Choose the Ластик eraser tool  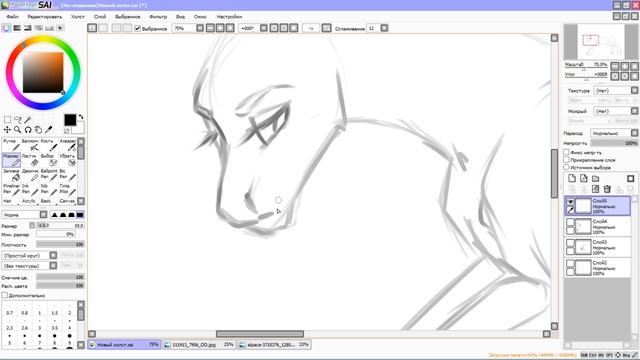tap(30, 160)
